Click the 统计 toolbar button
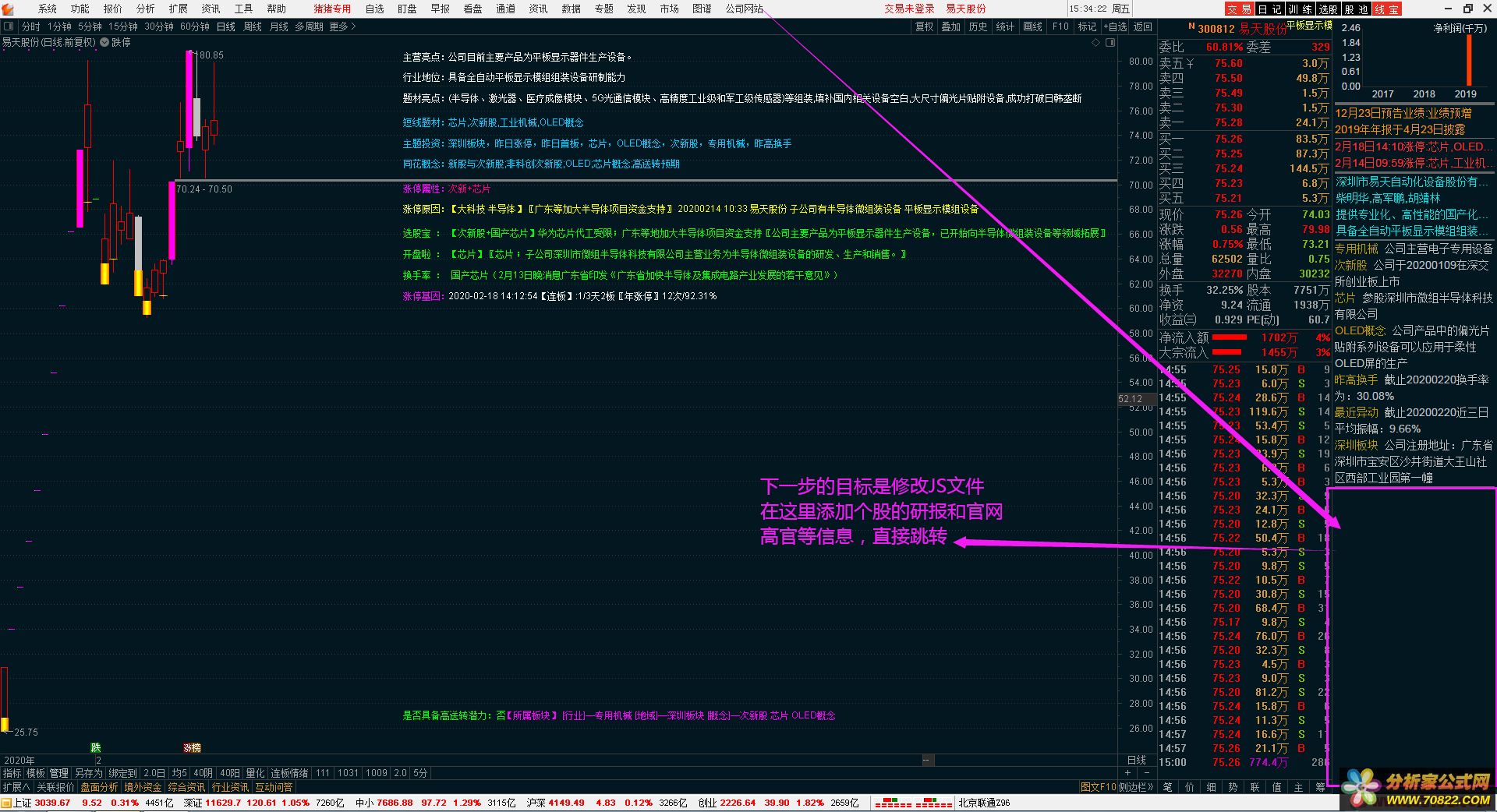 [1006, 26]
